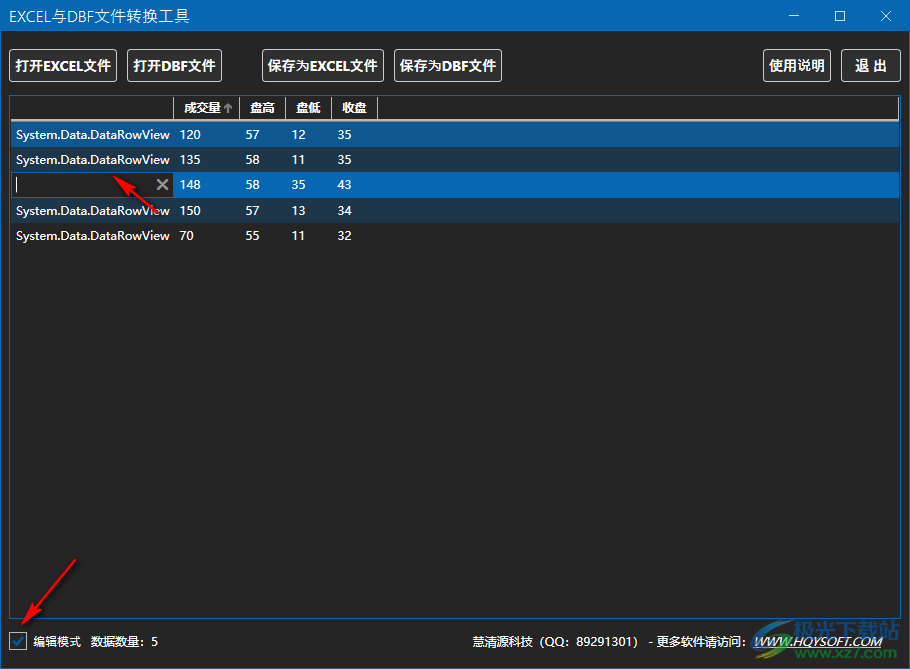The width and height of the screenshot is (910, 669).
Task: Click the 收盘 column header
Action: [354, 108]
